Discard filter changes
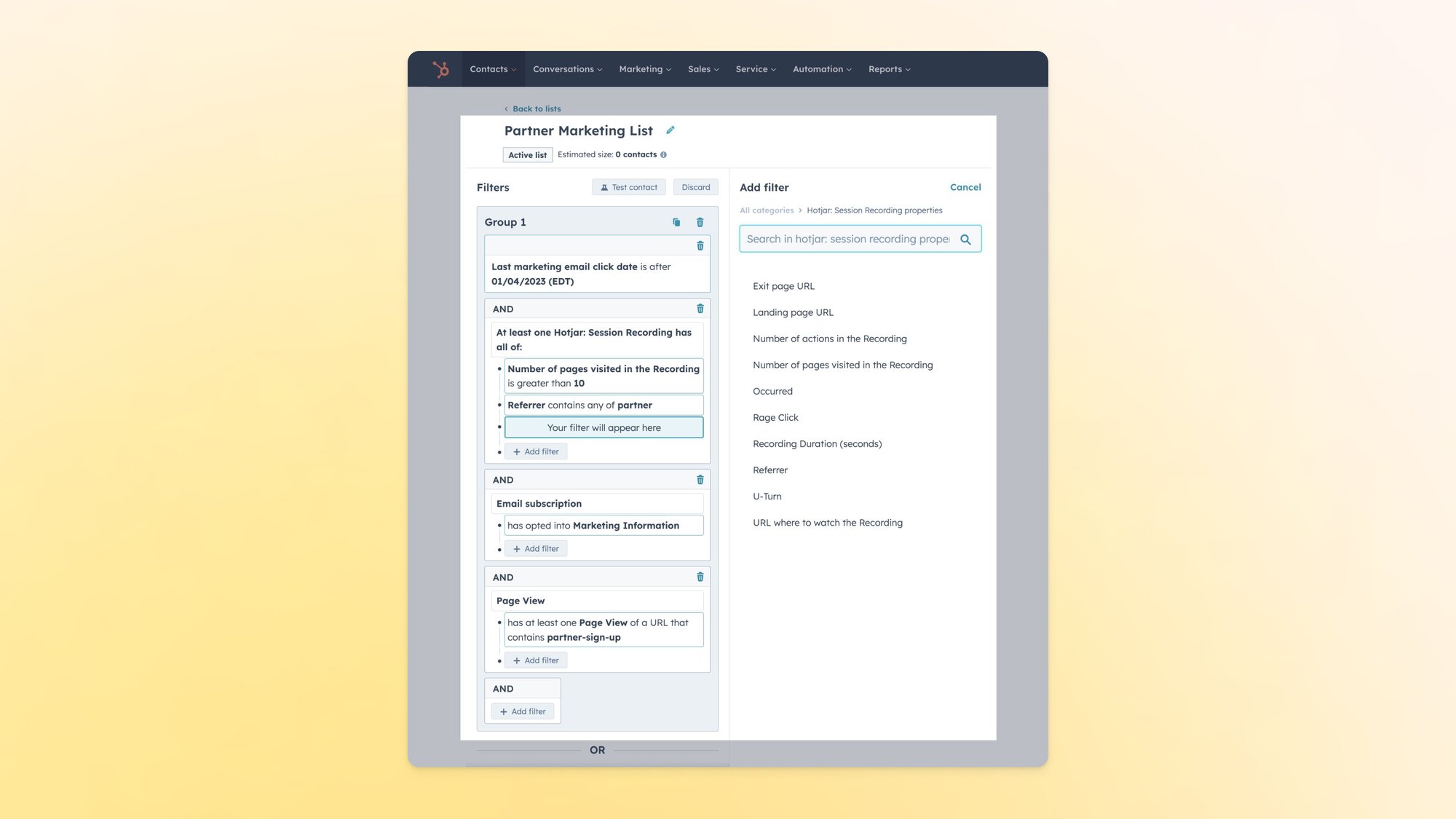Viewport: 1456px width, 819px height. [x=696, y=187]
